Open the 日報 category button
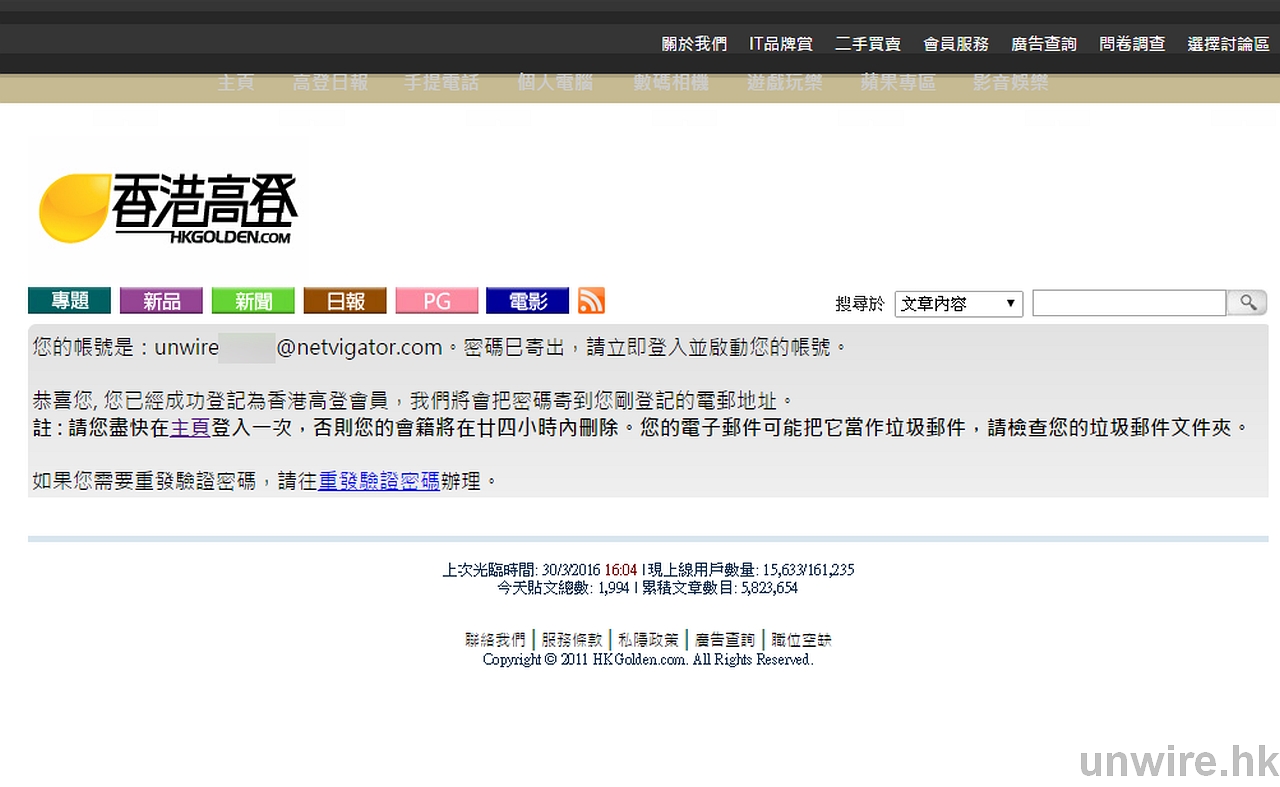Viewport: 1280px width, 787px height. 345,301
